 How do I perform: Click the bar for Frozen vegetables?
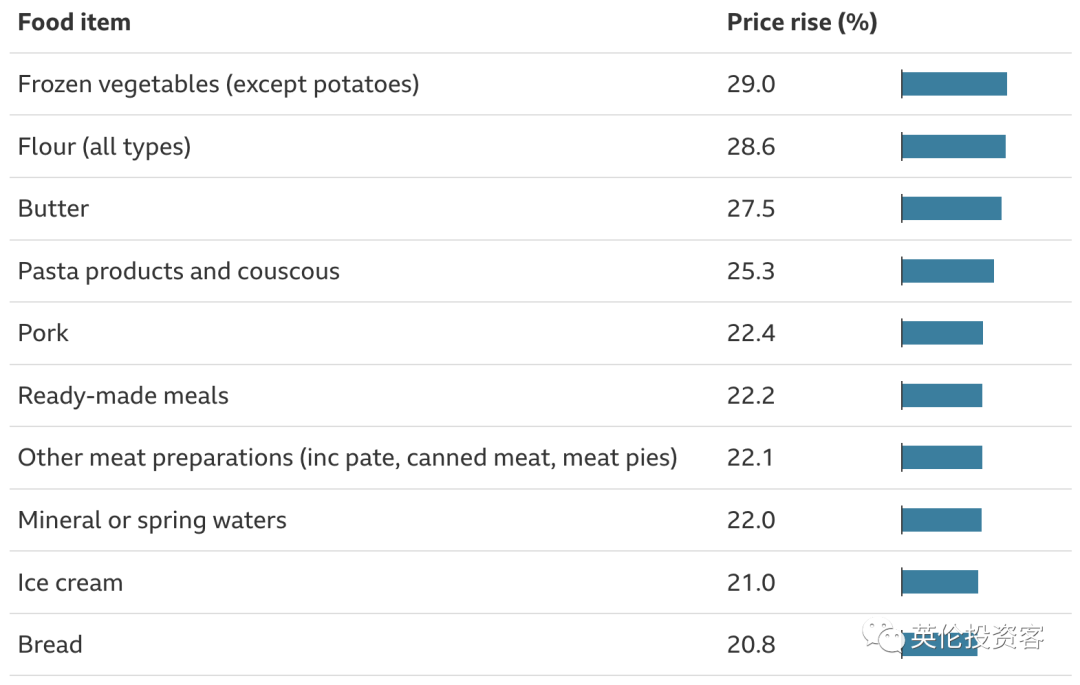tap(954, 84)
